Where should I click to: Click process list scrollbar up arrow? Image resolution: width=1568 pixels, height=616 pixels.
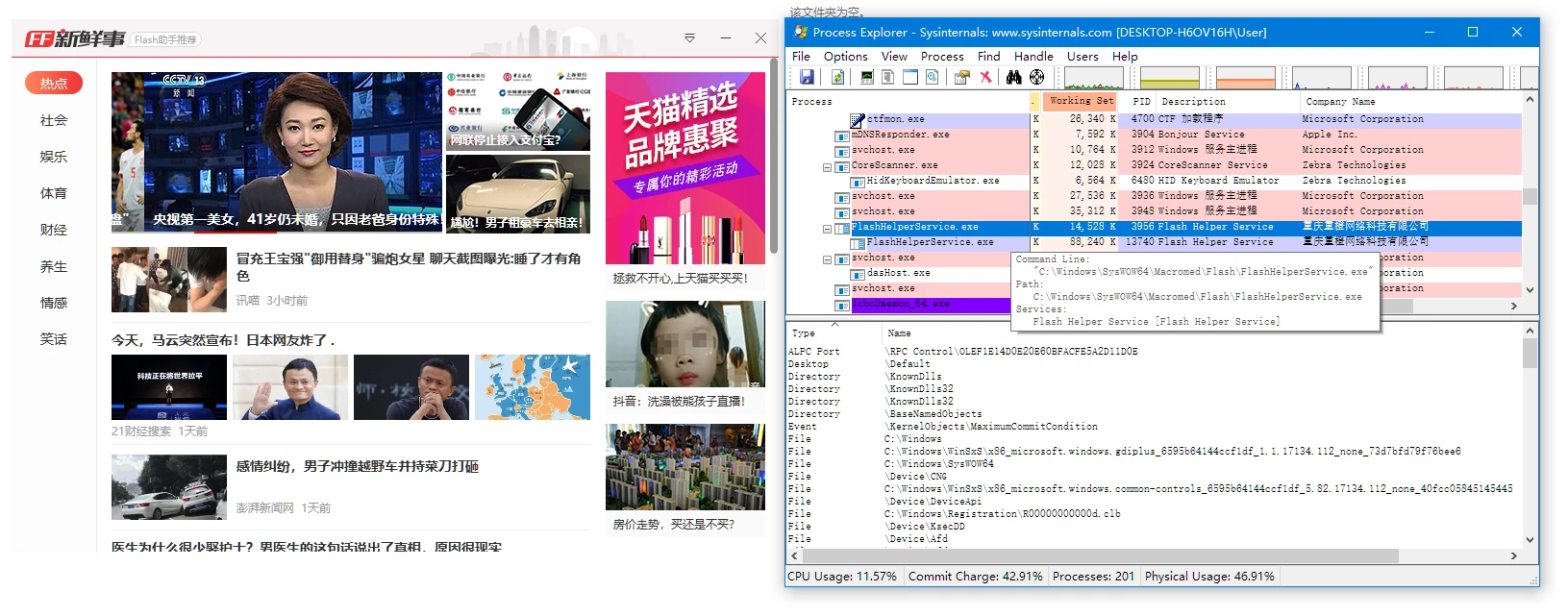[x=1530, y=99]
